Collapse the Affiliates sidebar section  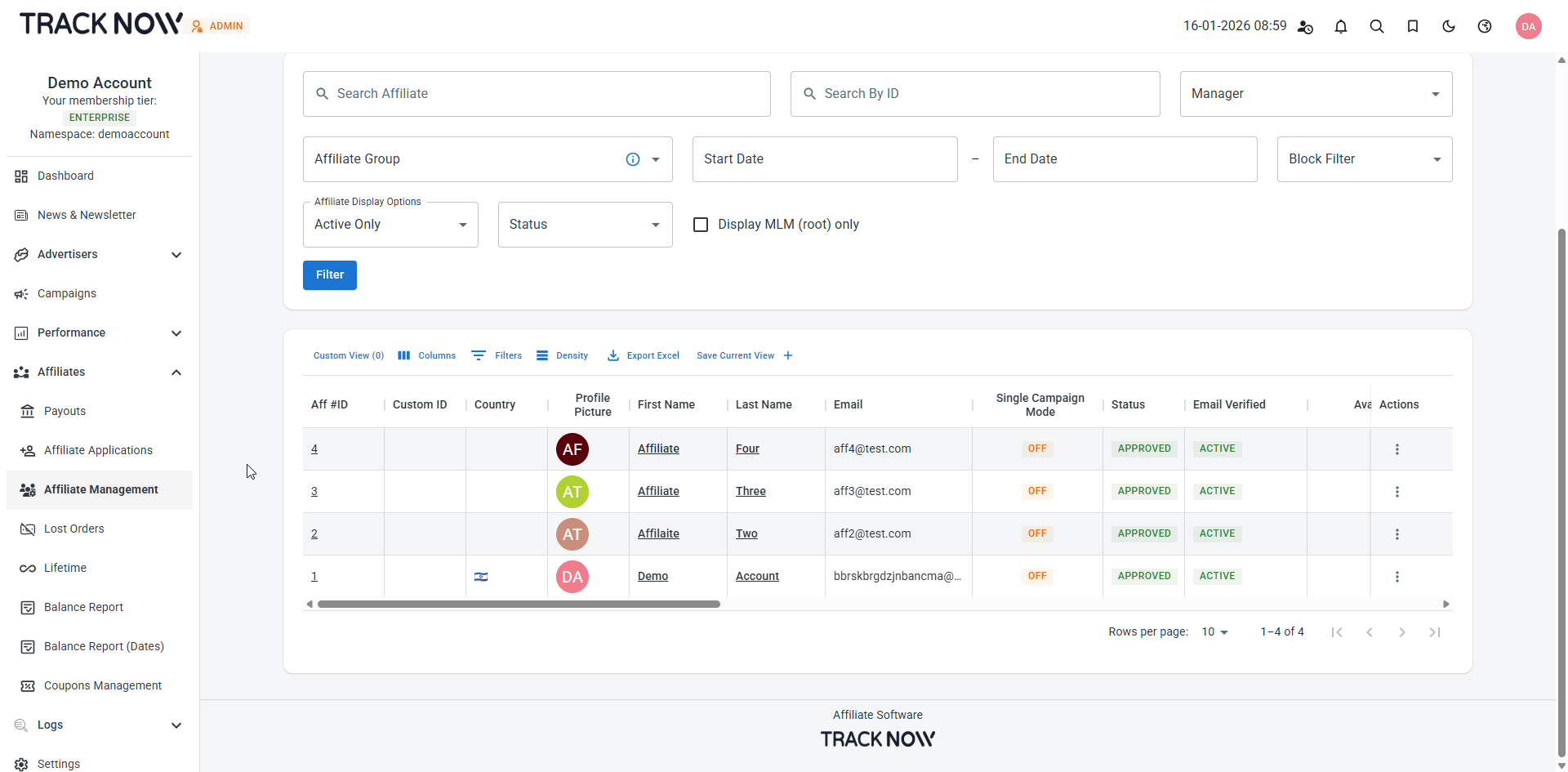(x=176, y=373)
